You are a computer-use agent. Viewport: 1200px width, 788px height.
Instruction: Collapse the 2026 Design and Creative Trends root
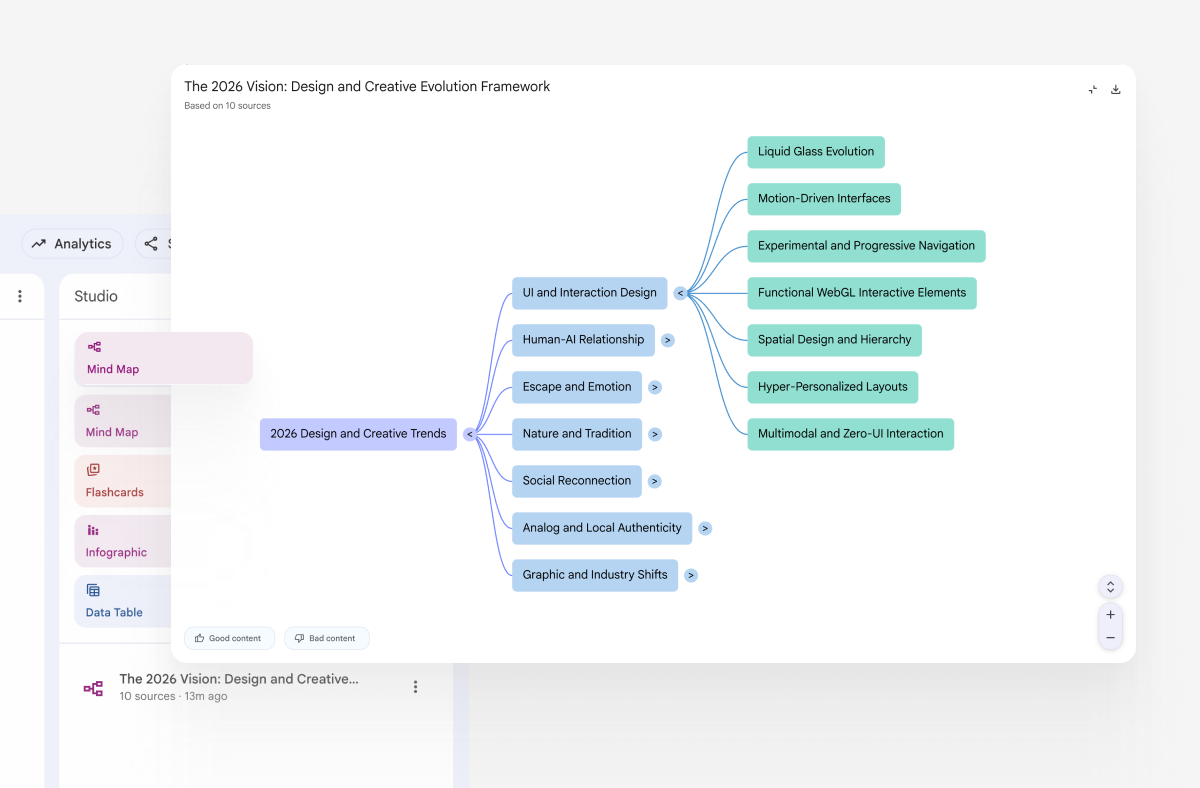469,434
